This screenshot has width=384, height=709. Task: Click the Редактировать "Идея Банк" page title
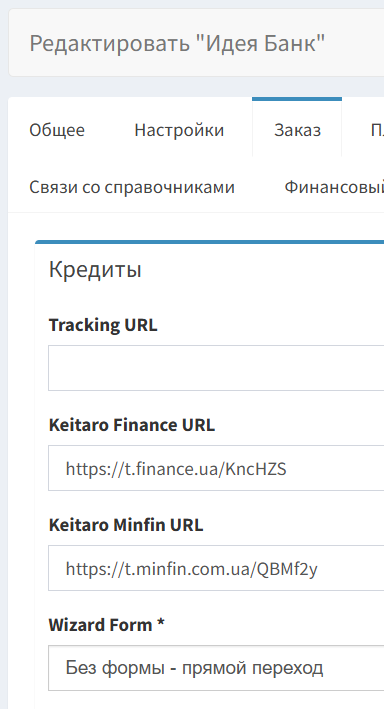[177, 43]
